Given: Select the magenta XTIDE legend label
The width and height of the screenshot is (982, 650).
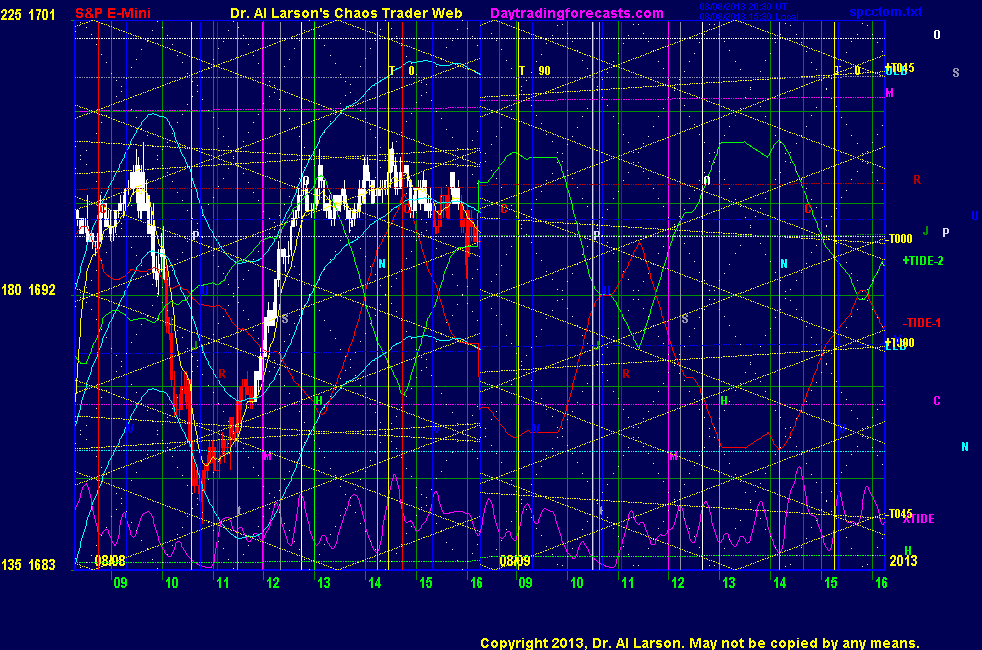Looking at the screenshot, I should tap(919, 519).
